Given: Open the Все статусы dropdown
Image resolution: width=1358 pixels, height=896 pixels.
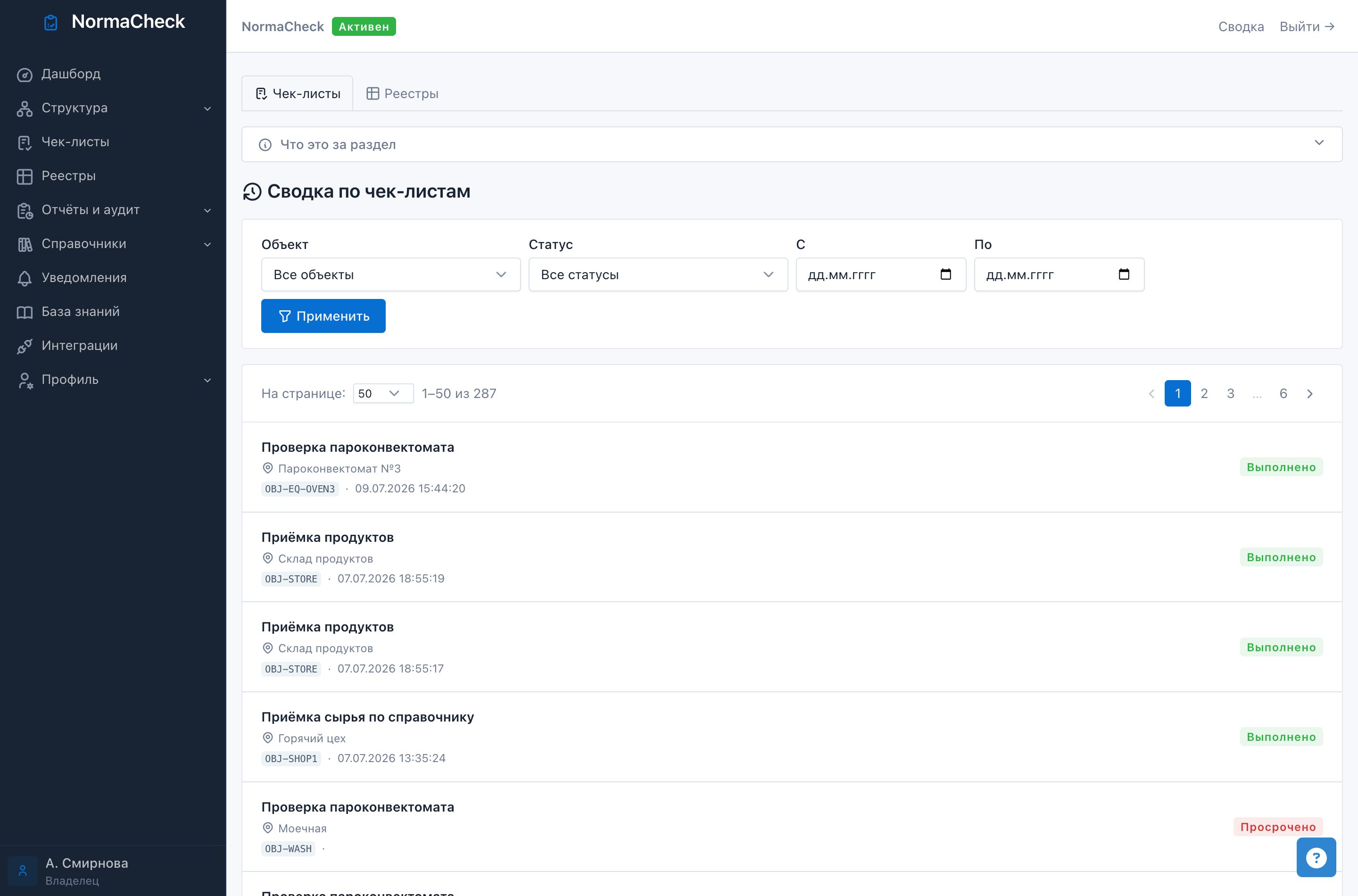Looking at the screenshot, I should tap(658, 274).
